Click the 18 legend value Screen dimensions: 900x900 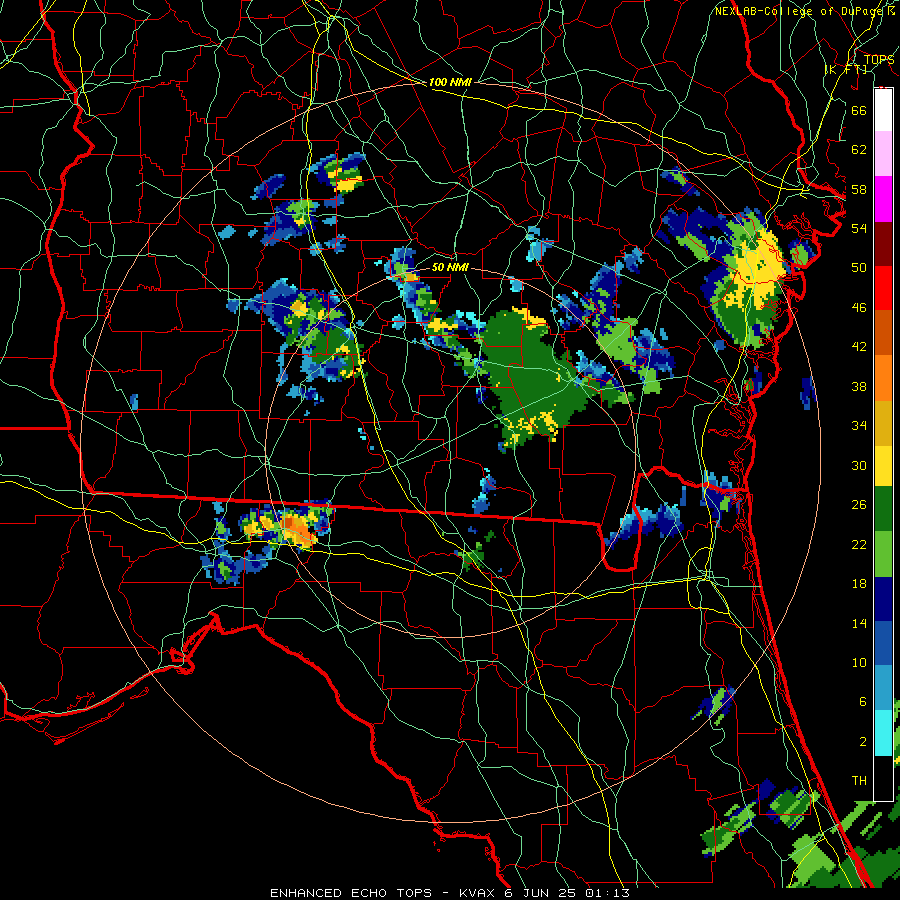point(859,584)
